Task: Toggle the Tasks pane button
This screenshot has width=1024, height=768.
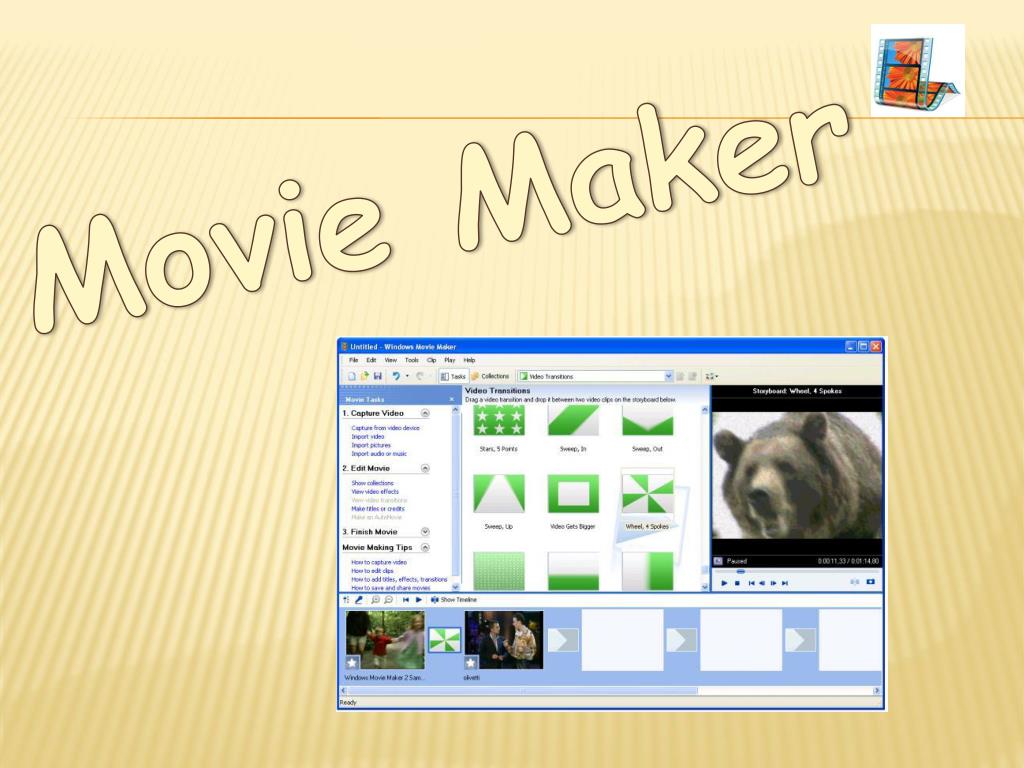Action: [453, 376]
